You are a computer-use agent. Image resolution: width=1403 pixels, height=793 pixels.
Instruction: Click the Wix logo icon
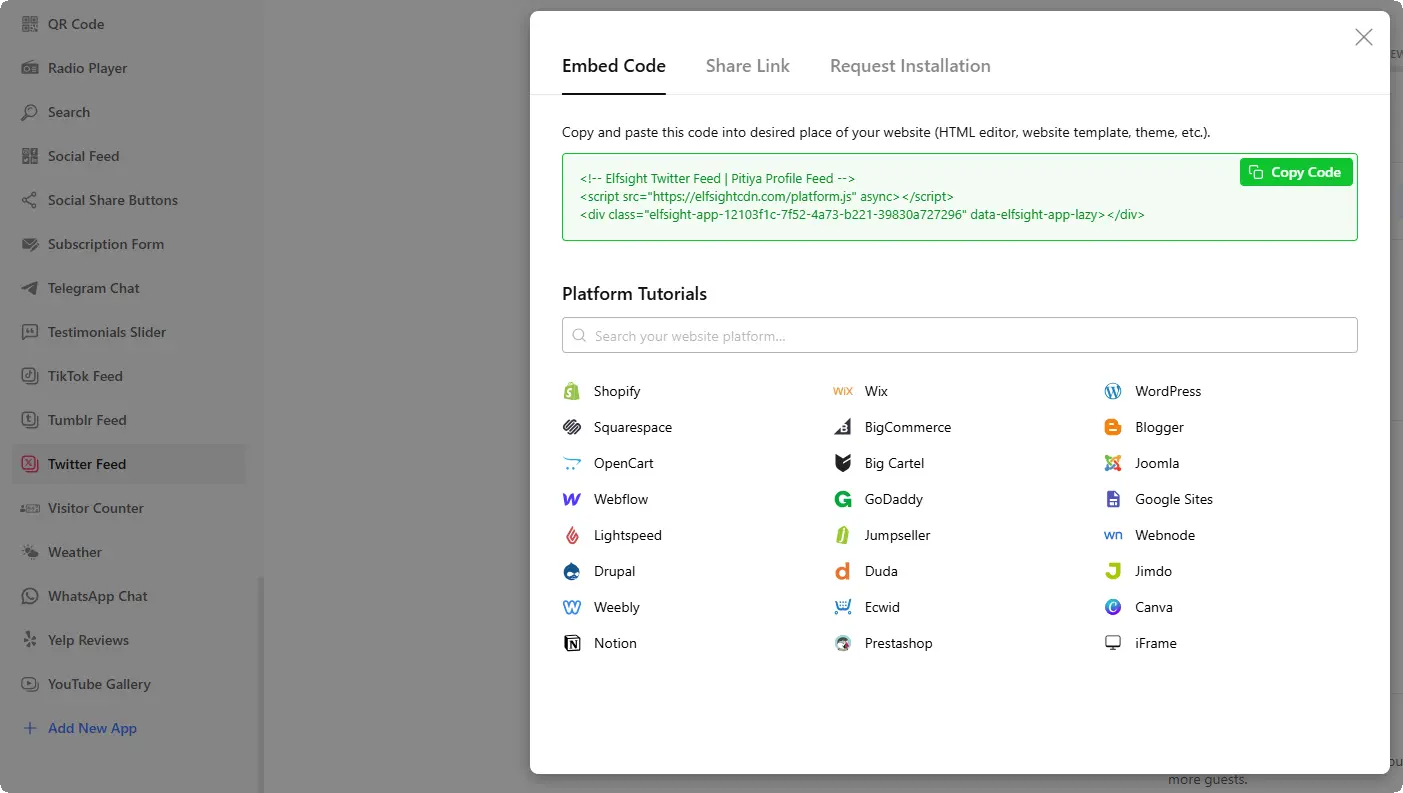click(843, 391)
